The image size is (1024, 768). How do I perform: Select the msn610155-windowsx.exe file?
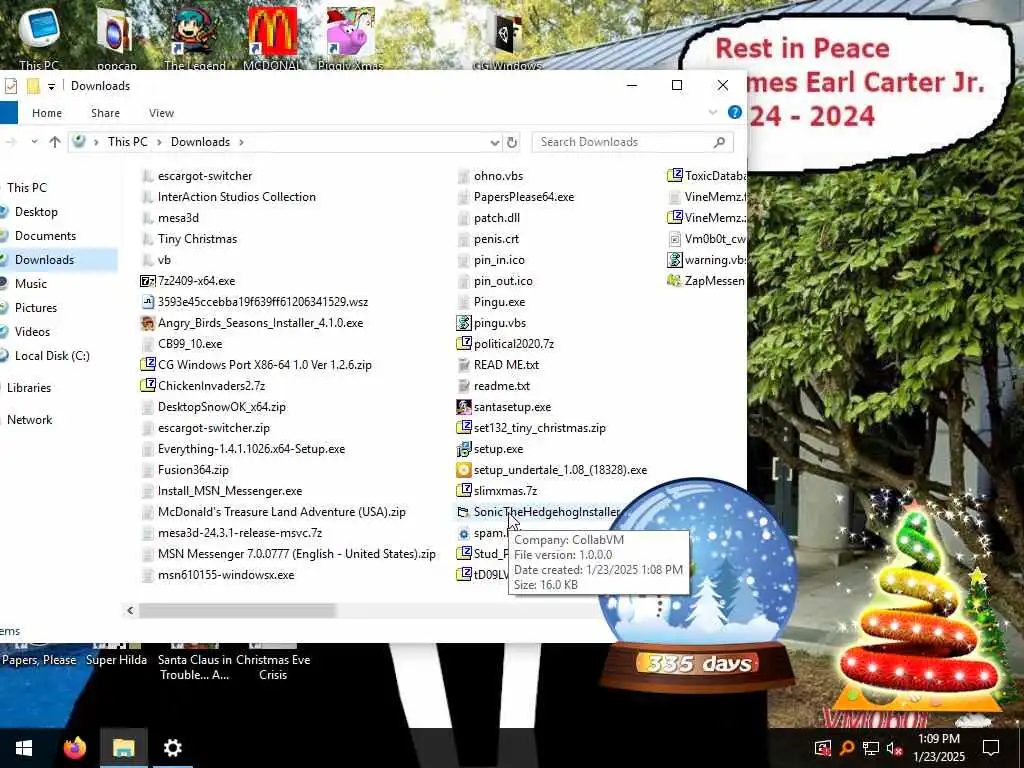(217, 575)
